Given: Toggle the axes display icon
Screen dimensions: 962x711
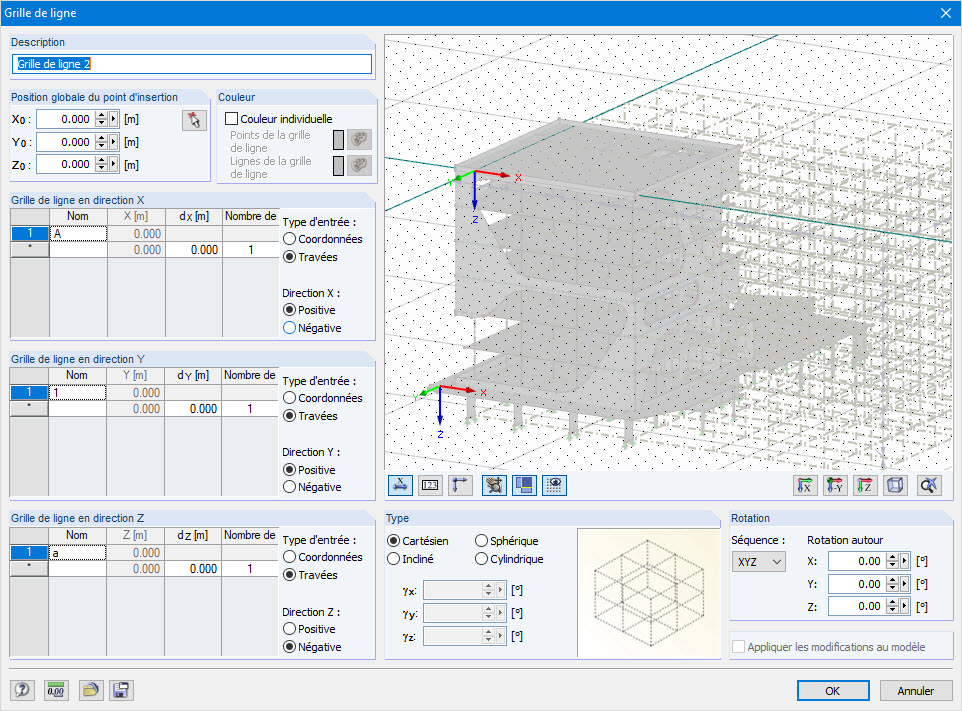Looking at the screenshot, I should point(460,485).
